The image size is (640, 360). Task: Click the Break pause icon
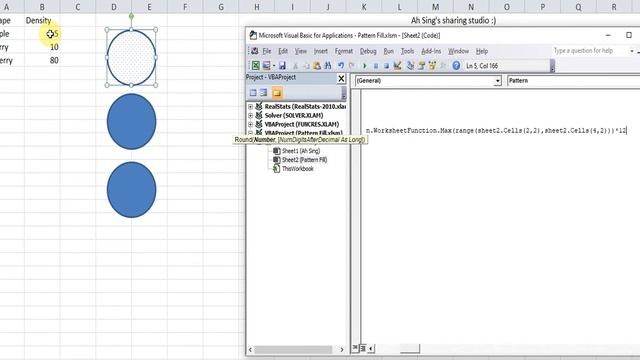pos(376,66)
